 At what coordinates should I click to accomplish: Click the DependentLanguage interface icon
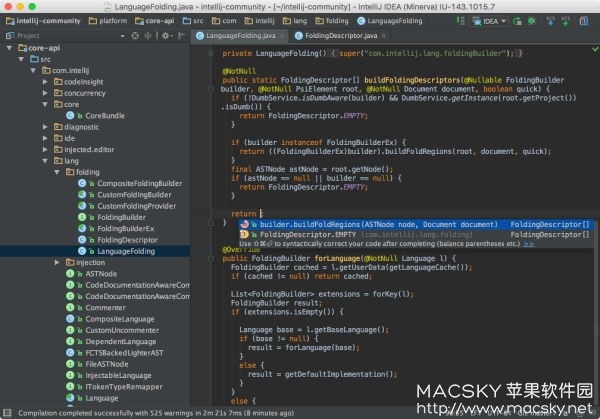click(x=70, y=342)
